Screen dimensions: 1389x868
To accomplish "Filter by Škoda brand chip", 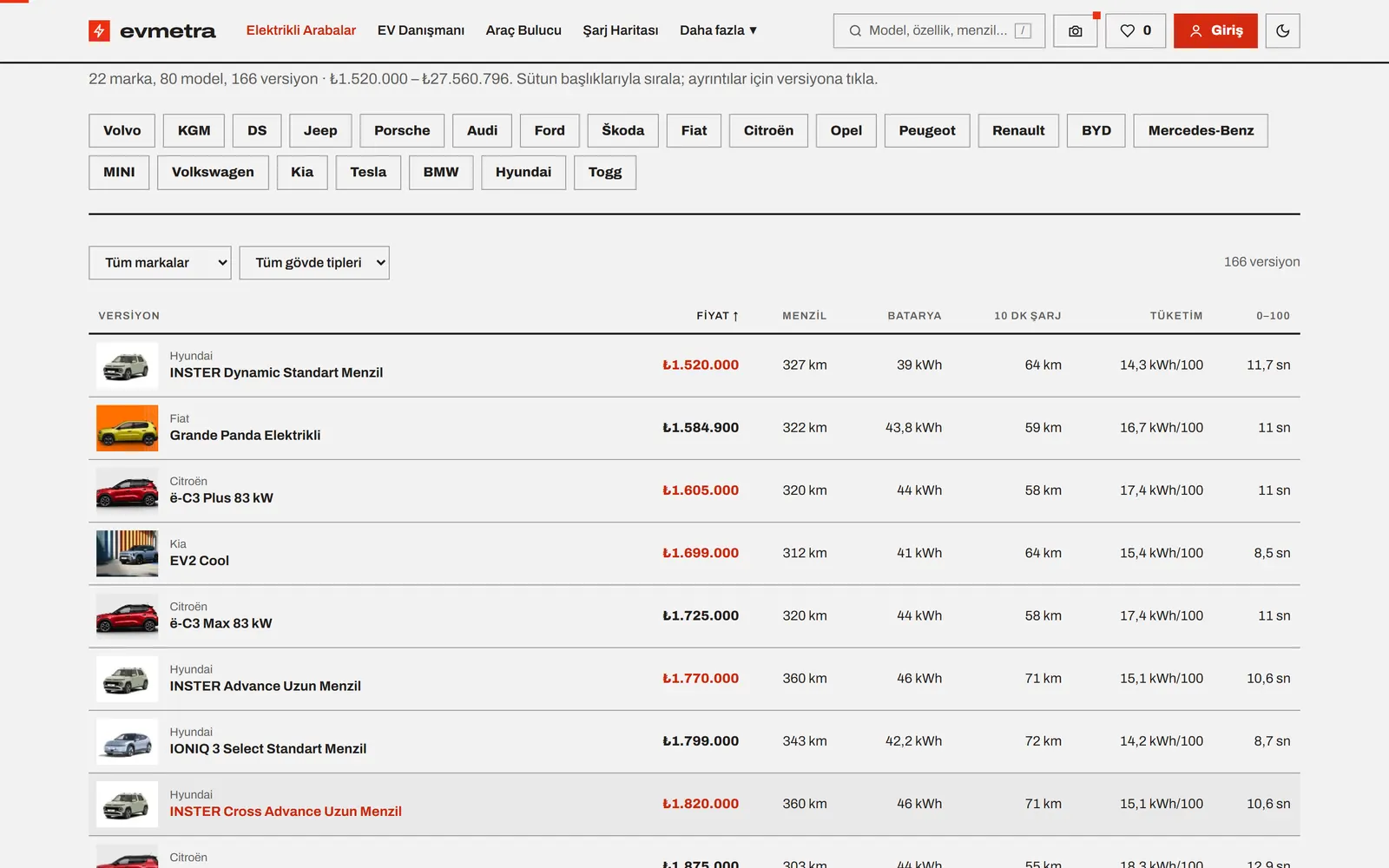I will tap(623, 130).
